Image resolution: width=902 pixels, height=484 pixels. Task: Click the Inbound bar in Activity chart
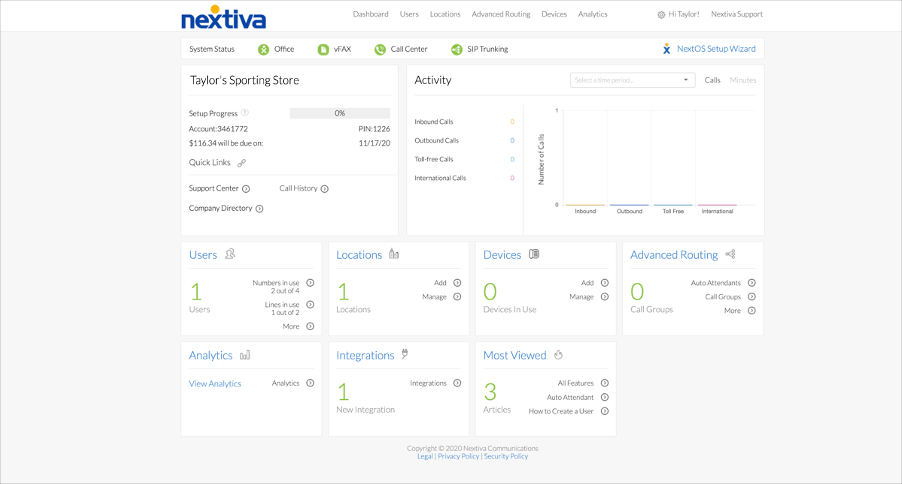pyautogui.click(x=585, y=205)
